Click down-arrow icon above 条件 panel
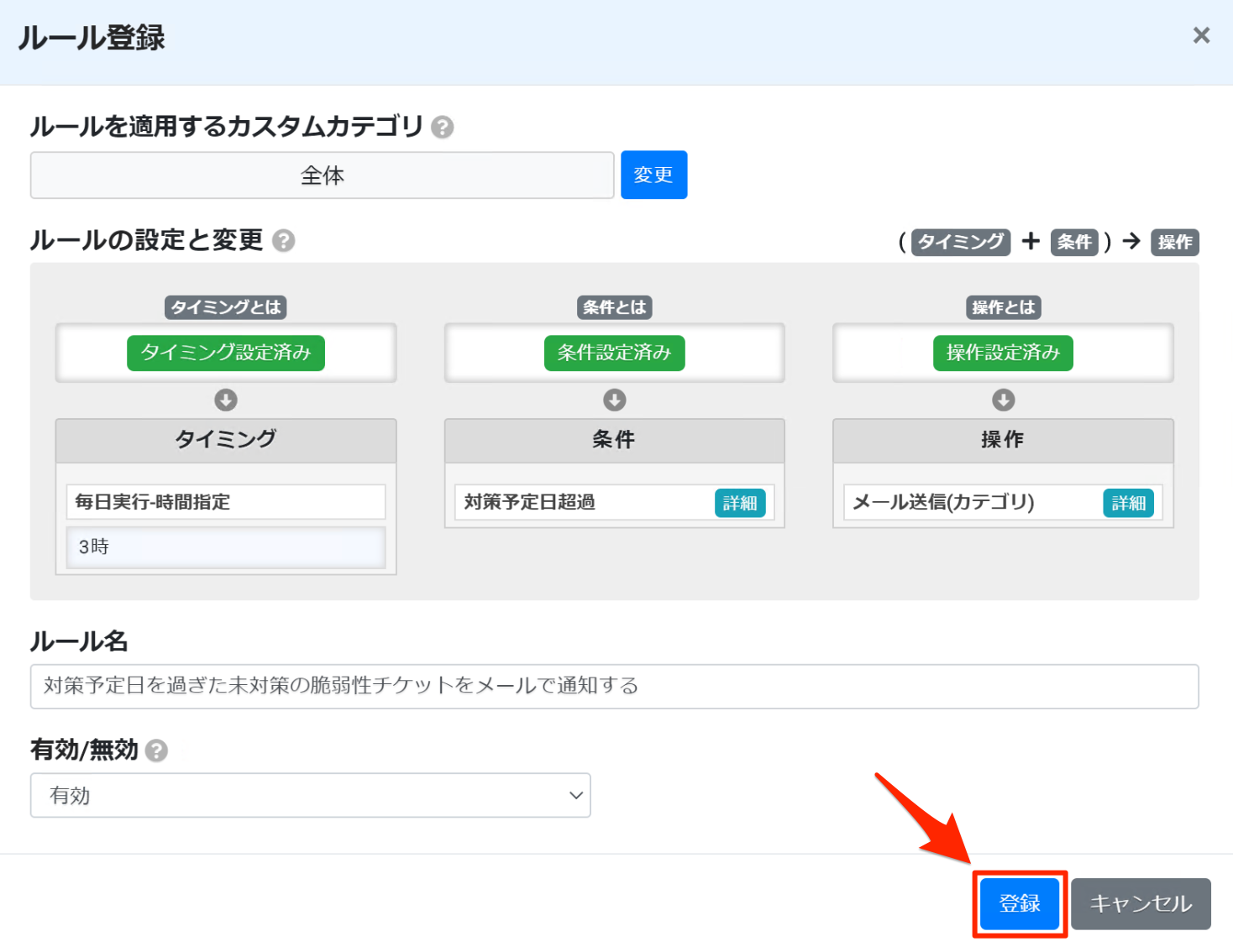 tap(615, 400)
